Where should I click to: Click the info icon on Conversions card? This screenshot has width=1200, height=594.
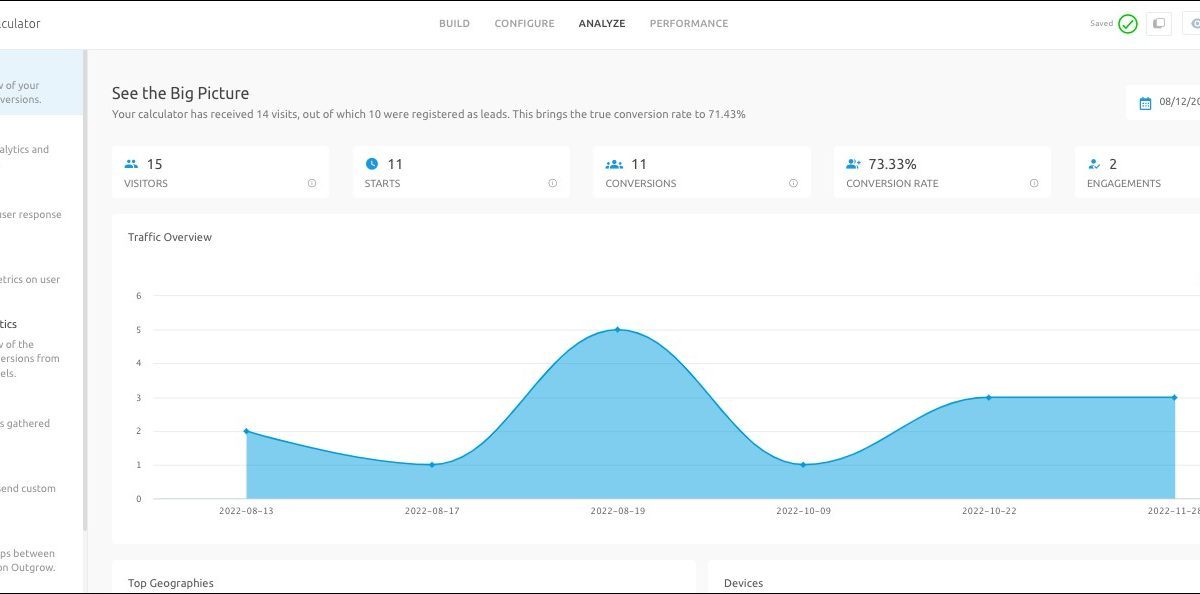793,184
